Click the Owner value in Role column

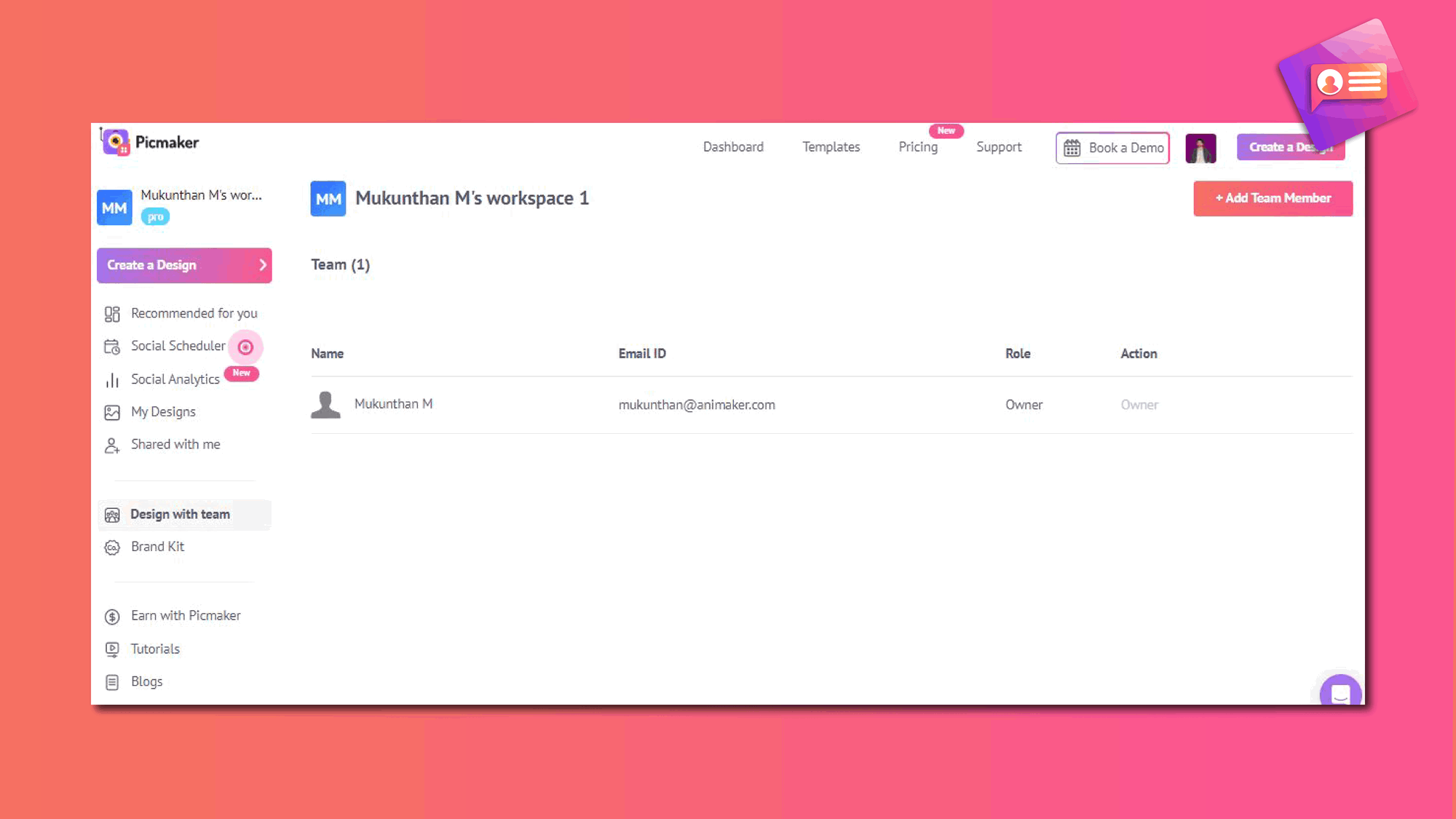point(1024,405)
